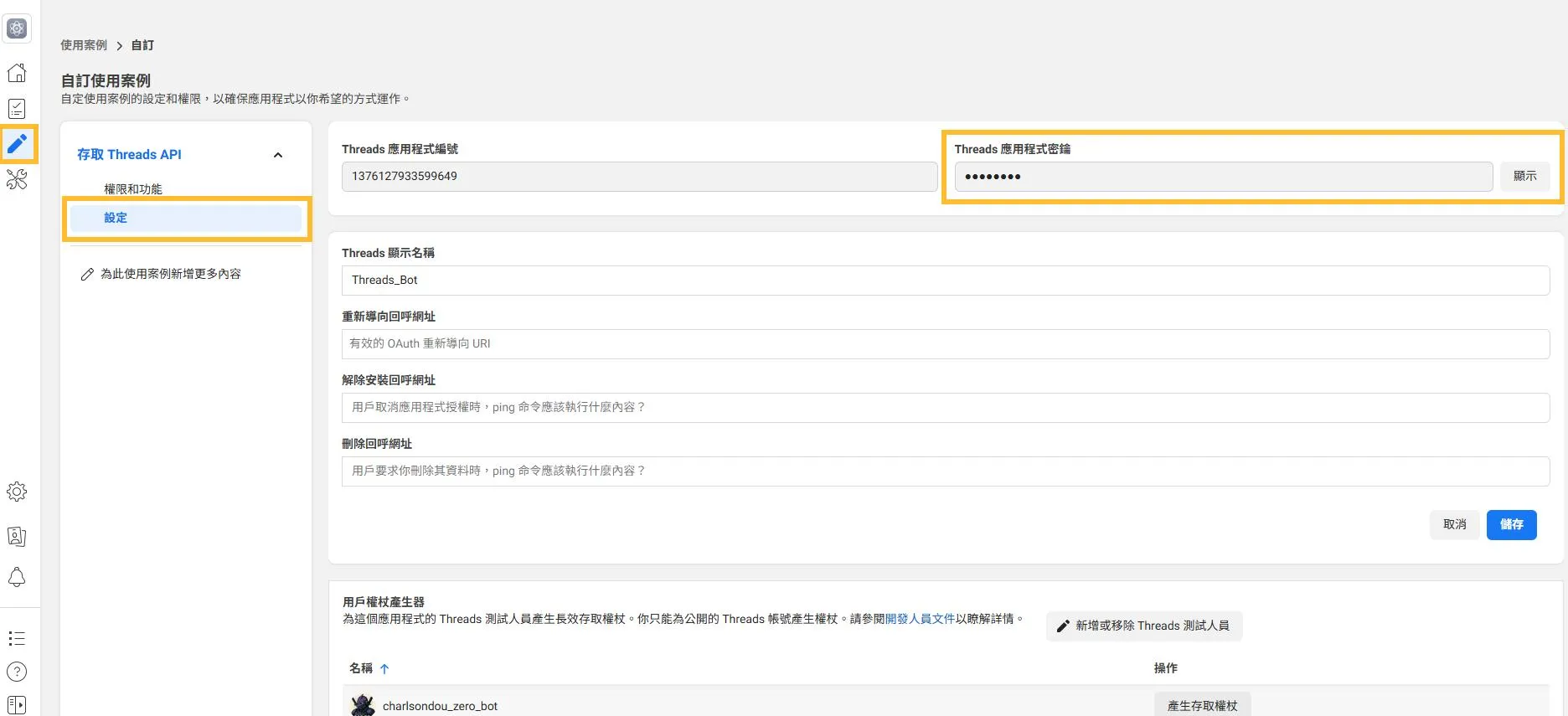Viewport: 1568px width, 716px height.
Task: Open the list icon in the sidebar
Action: (x=17, y=639)
